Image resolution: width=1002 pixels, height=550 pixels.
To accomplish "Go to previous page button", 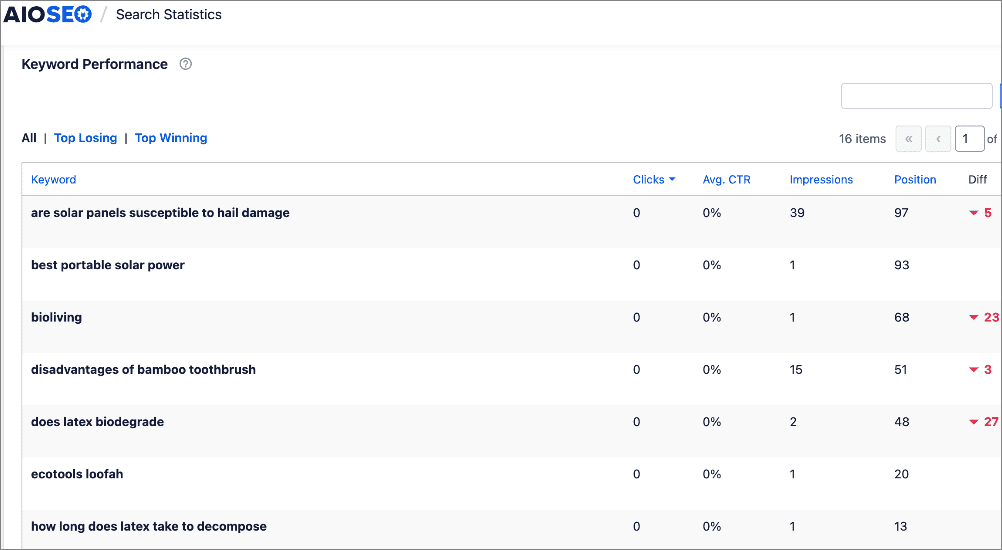I will point(937,139).
